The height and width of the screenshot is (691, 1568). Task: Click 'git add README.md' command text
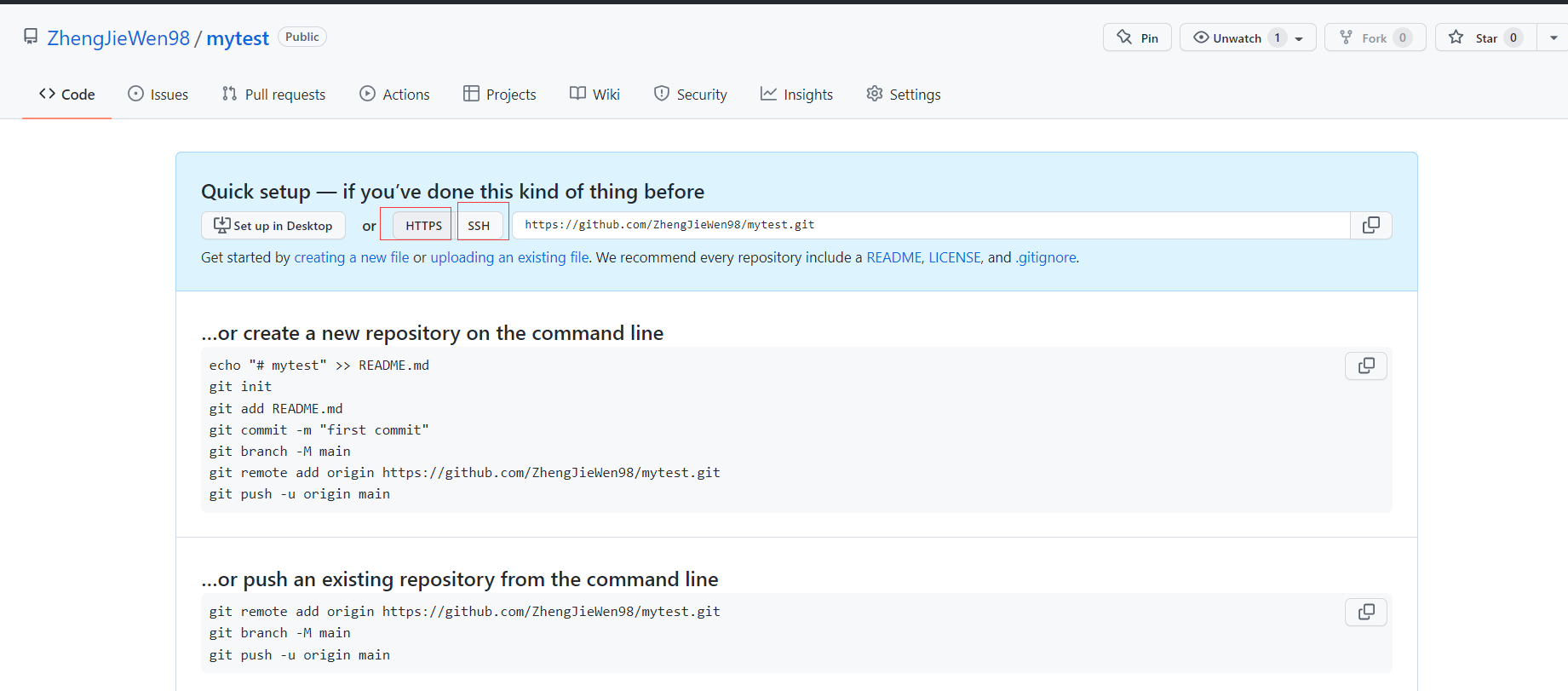point(276,409)
